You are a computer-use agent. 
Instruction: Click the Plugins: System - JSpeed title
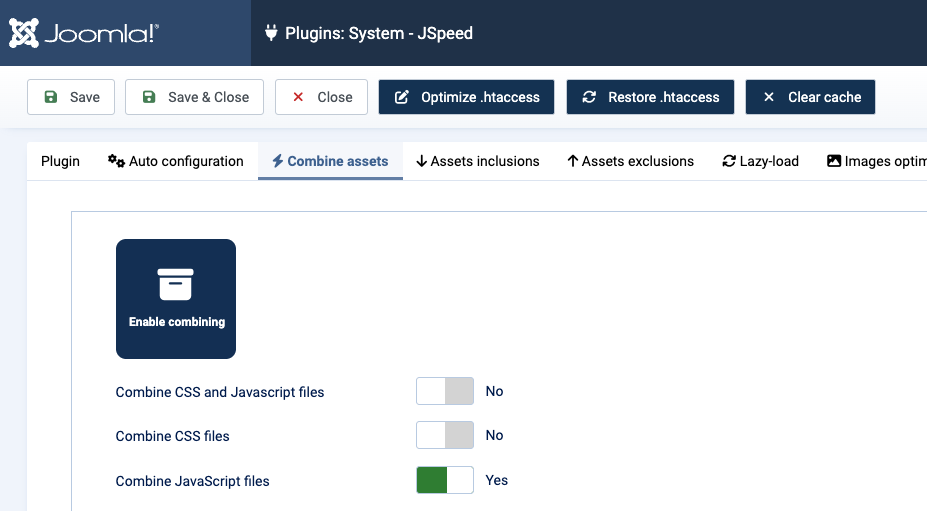click(379, 33)
